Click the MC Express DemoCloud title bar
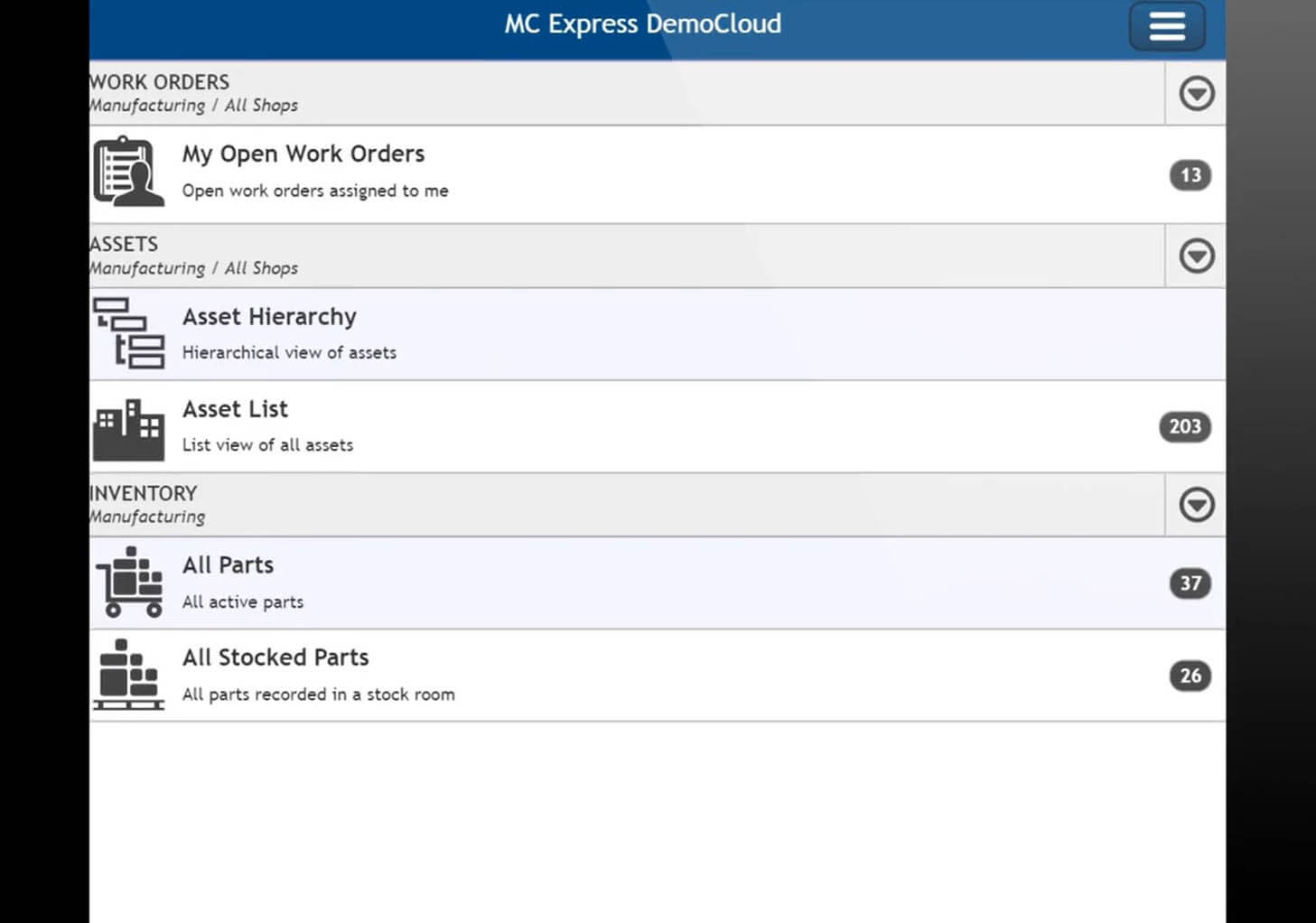 (642, 24)
